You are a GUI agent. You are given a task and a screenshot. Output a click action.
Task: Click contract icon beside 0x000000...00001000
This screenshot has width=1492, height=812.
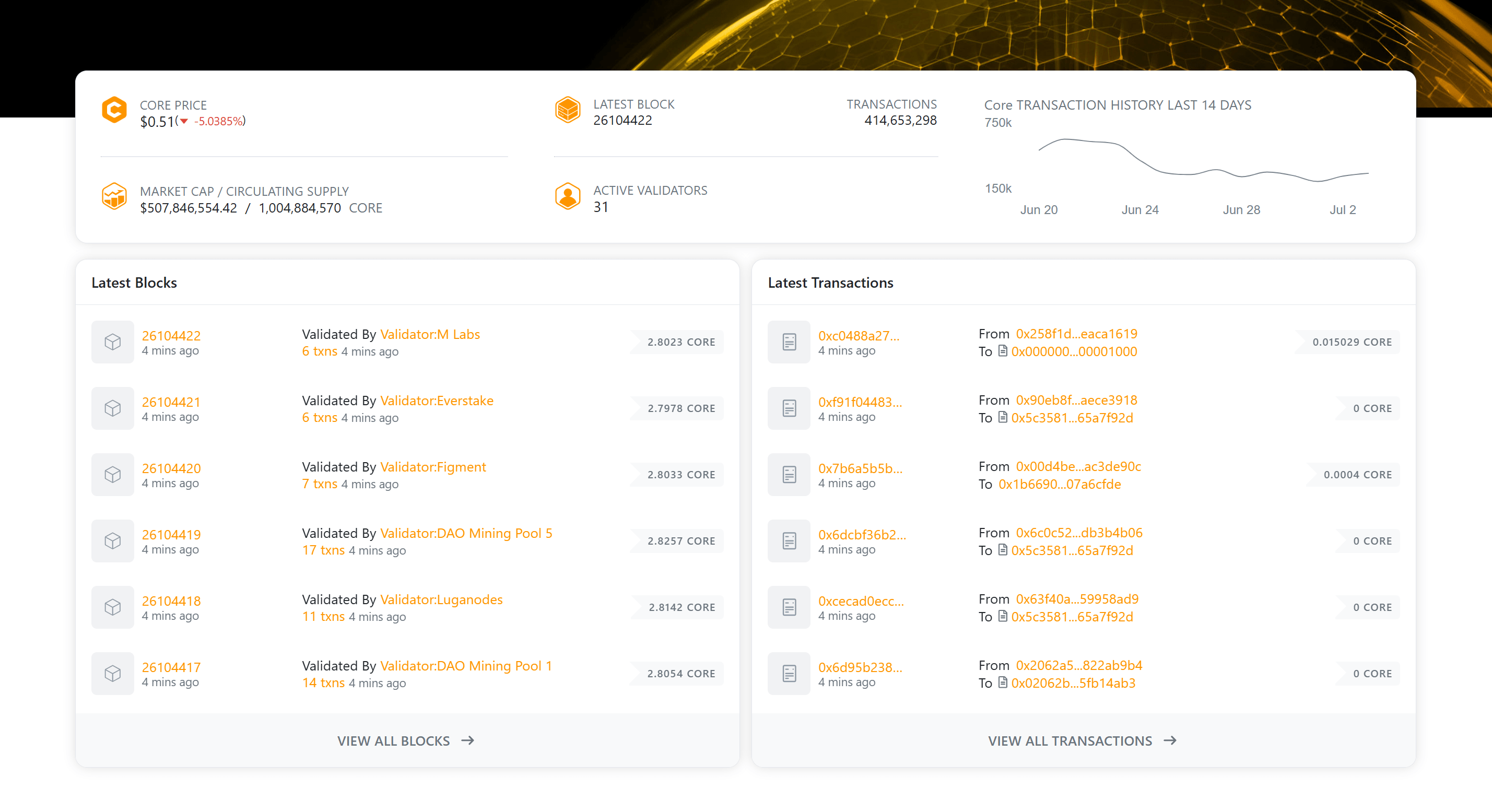(x=1003, y=351)
